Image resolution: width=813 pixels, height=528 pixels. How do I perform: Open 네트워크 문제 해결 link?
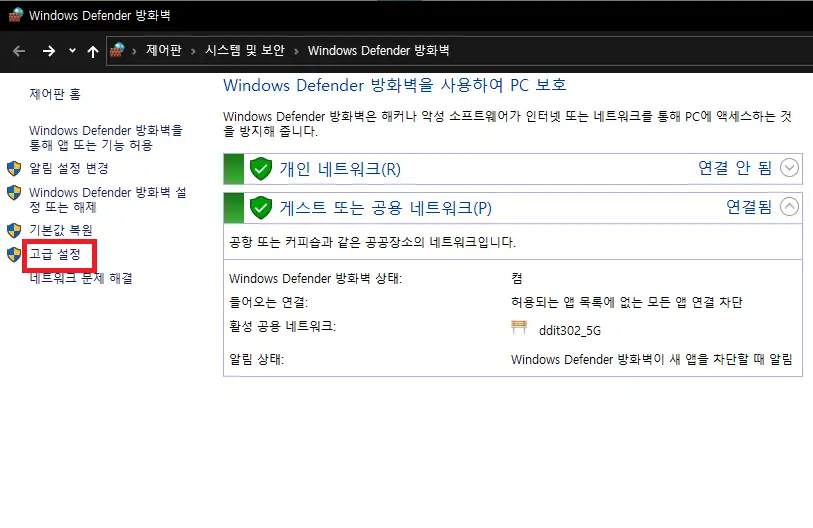point(81,278)
